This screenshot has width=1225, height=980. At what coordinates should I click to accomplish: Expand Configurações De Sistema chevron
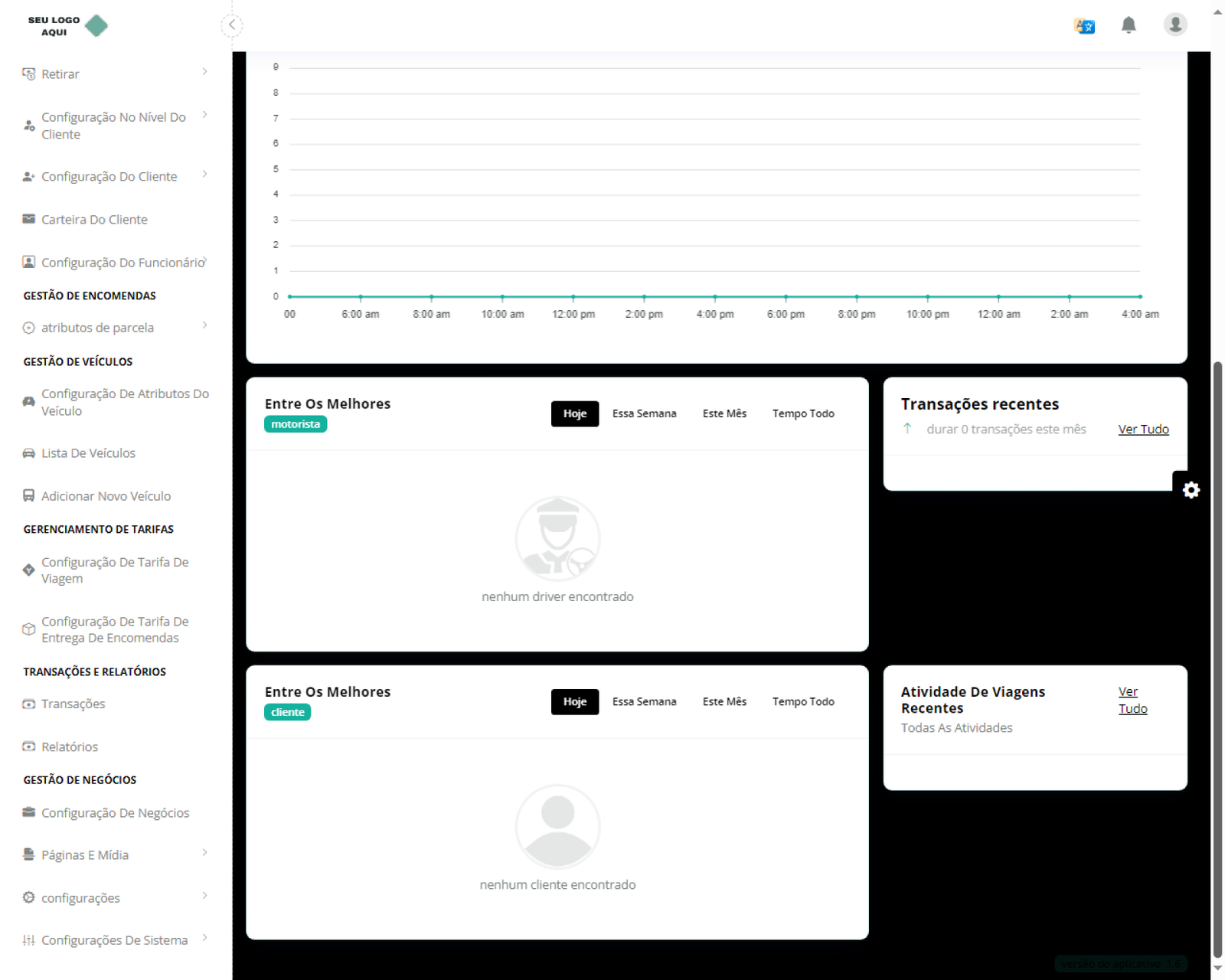(x=204, y=939)
